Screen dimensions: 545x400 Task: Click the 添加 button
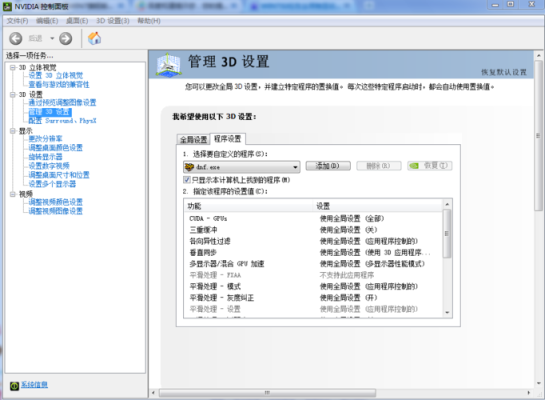(x=328, y=166)
